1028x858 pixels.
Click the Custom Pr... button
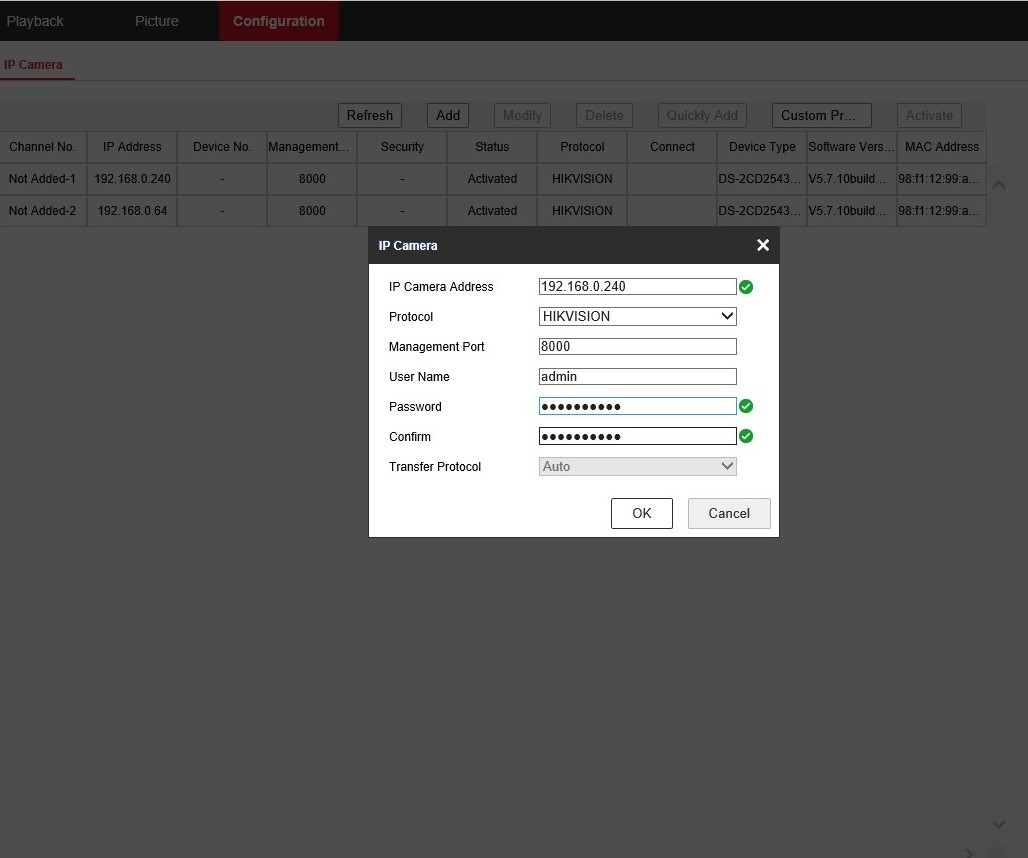coord(821,115)
